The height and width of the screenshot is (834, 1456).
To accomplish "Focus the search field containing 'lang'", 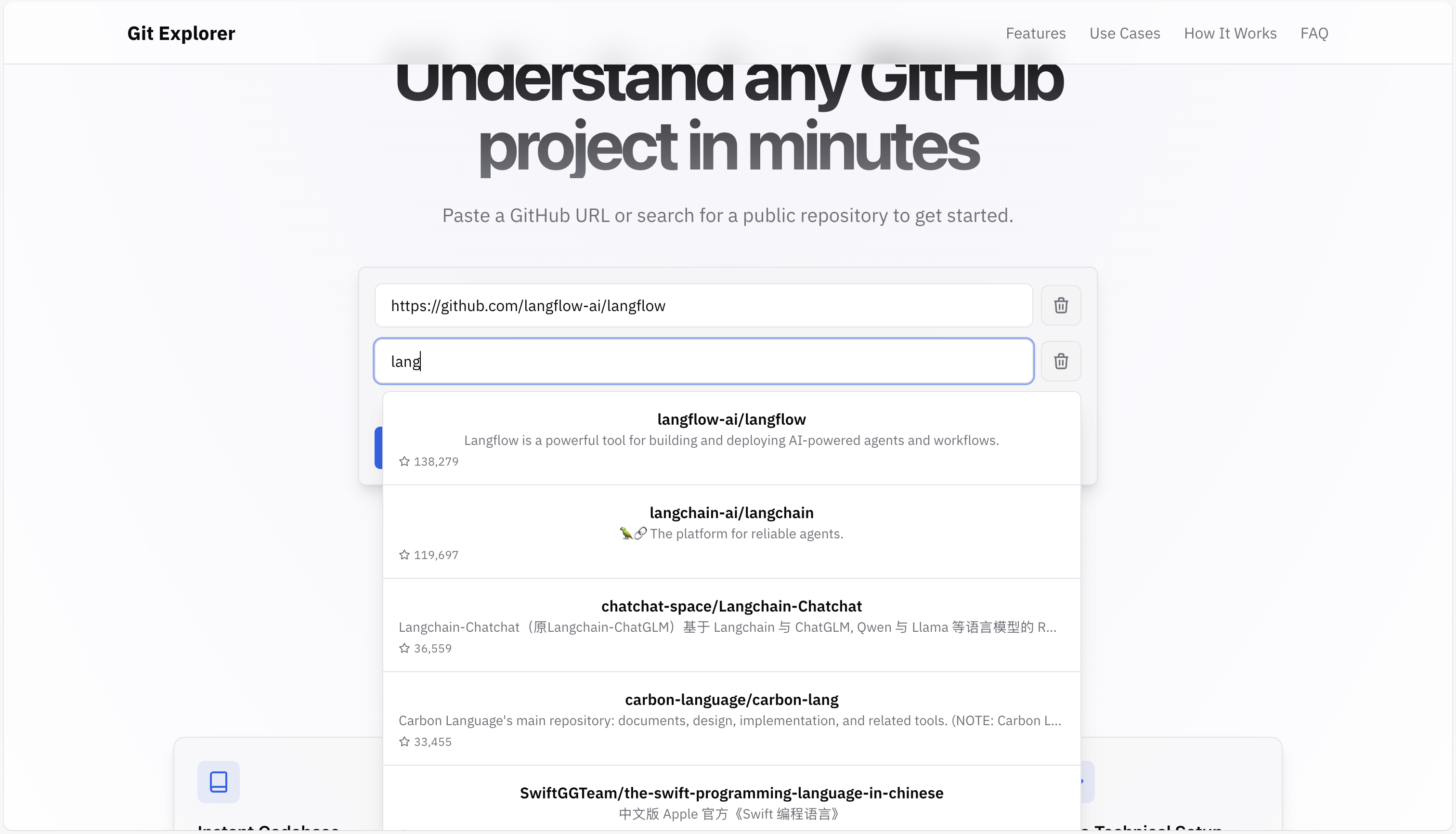I will [703, 361].
